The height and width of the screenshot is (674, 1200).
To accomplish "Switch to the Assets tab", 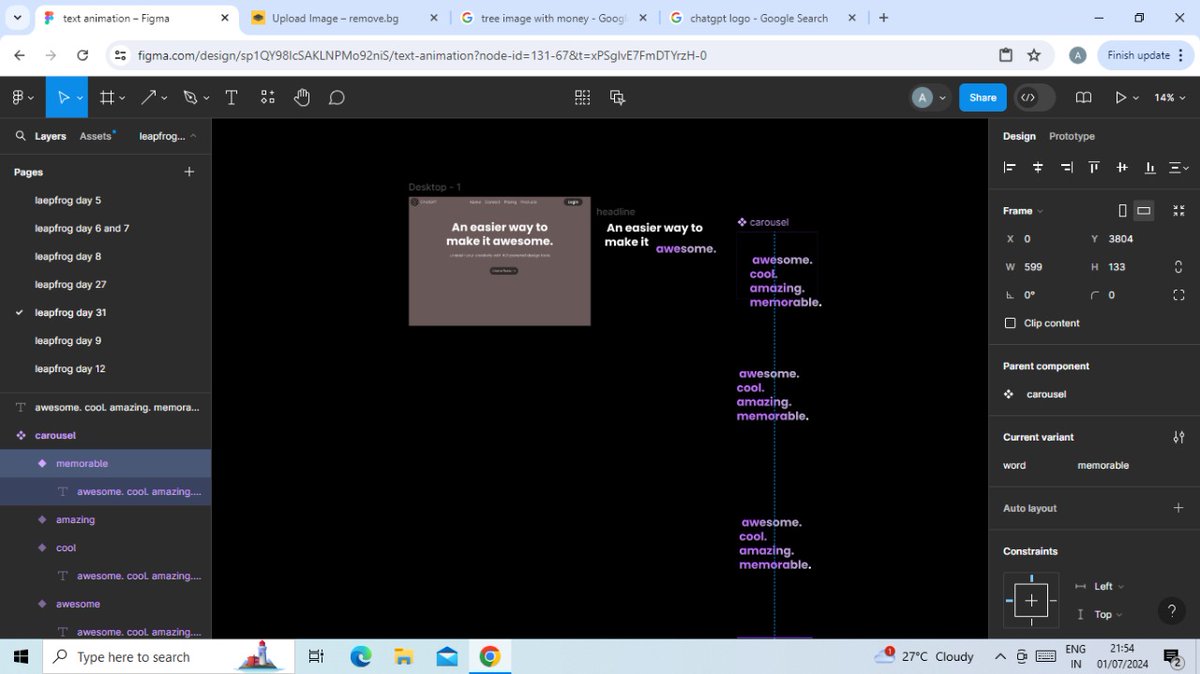I will click(x=97, y=136).
